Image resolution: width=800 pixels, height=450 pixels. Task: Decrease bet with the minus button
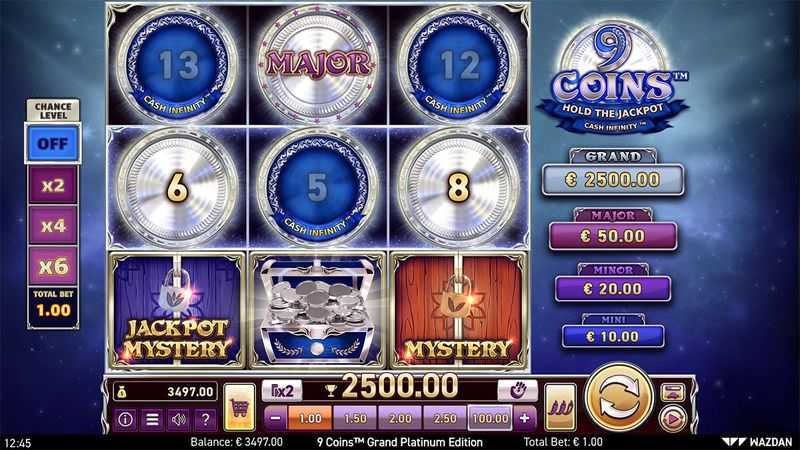click(x=276, y=418)
